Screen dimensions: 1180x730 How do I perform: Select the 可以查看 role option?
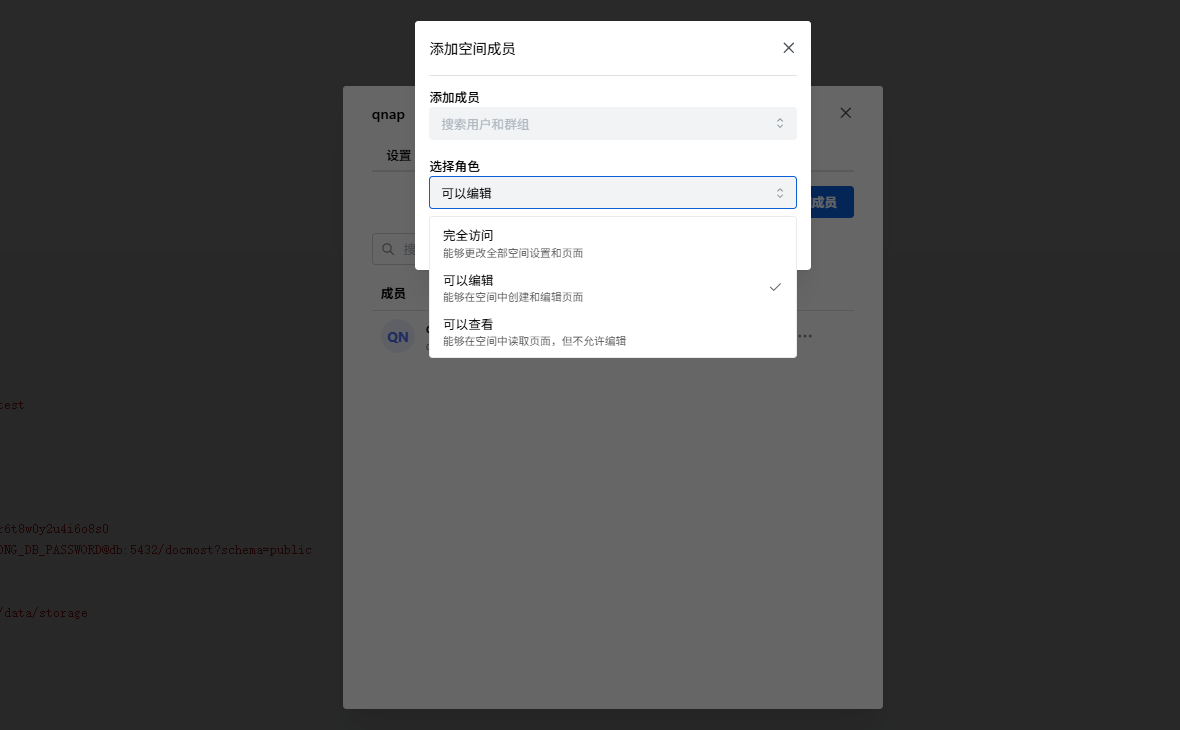(613, 332)
